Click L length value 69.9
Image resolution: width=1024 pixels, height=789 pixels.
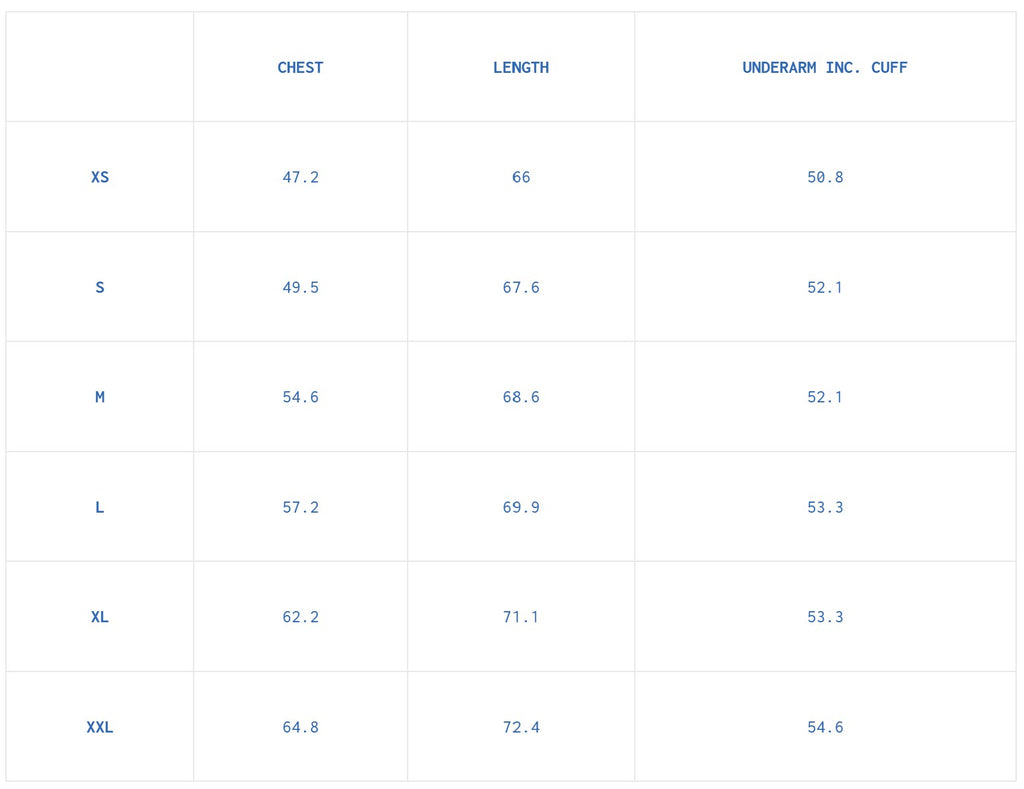pos(521,507)
